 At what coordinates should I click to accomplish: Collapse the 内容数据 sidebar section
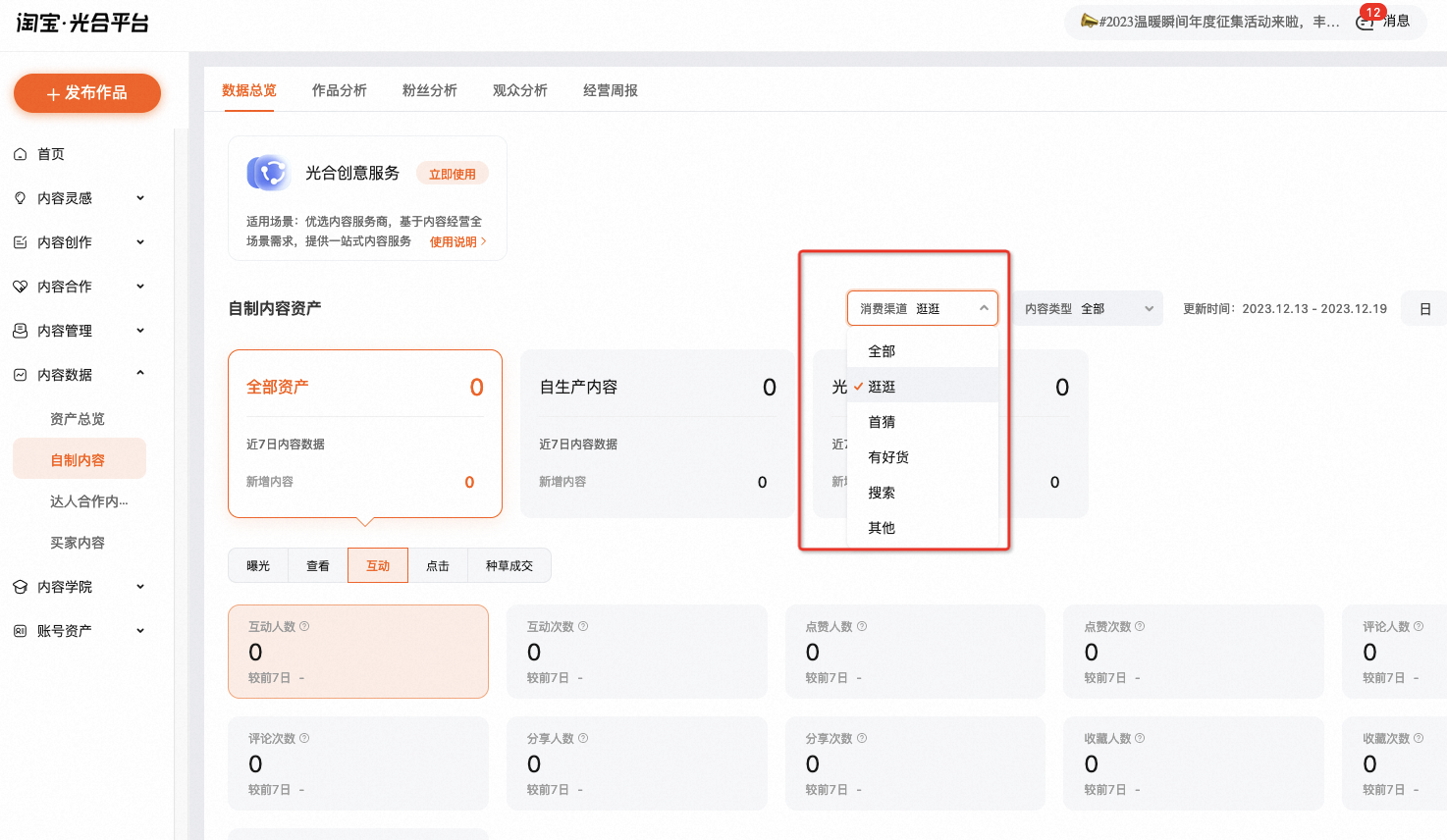(140, 374)
